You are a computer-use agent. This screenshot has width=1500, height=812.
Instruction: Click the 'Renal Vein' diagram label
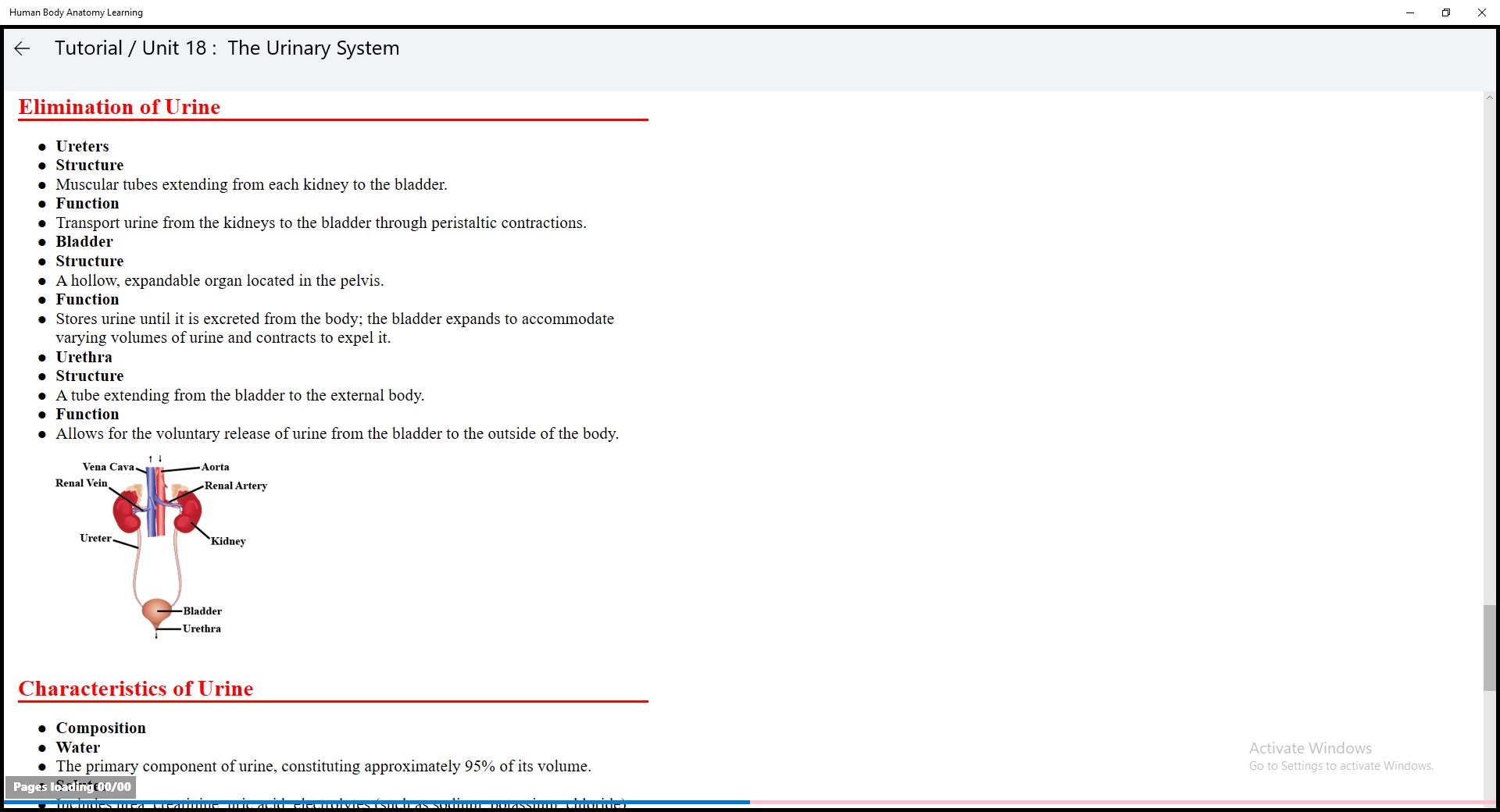pyautogui.click(x=81, y=483)
